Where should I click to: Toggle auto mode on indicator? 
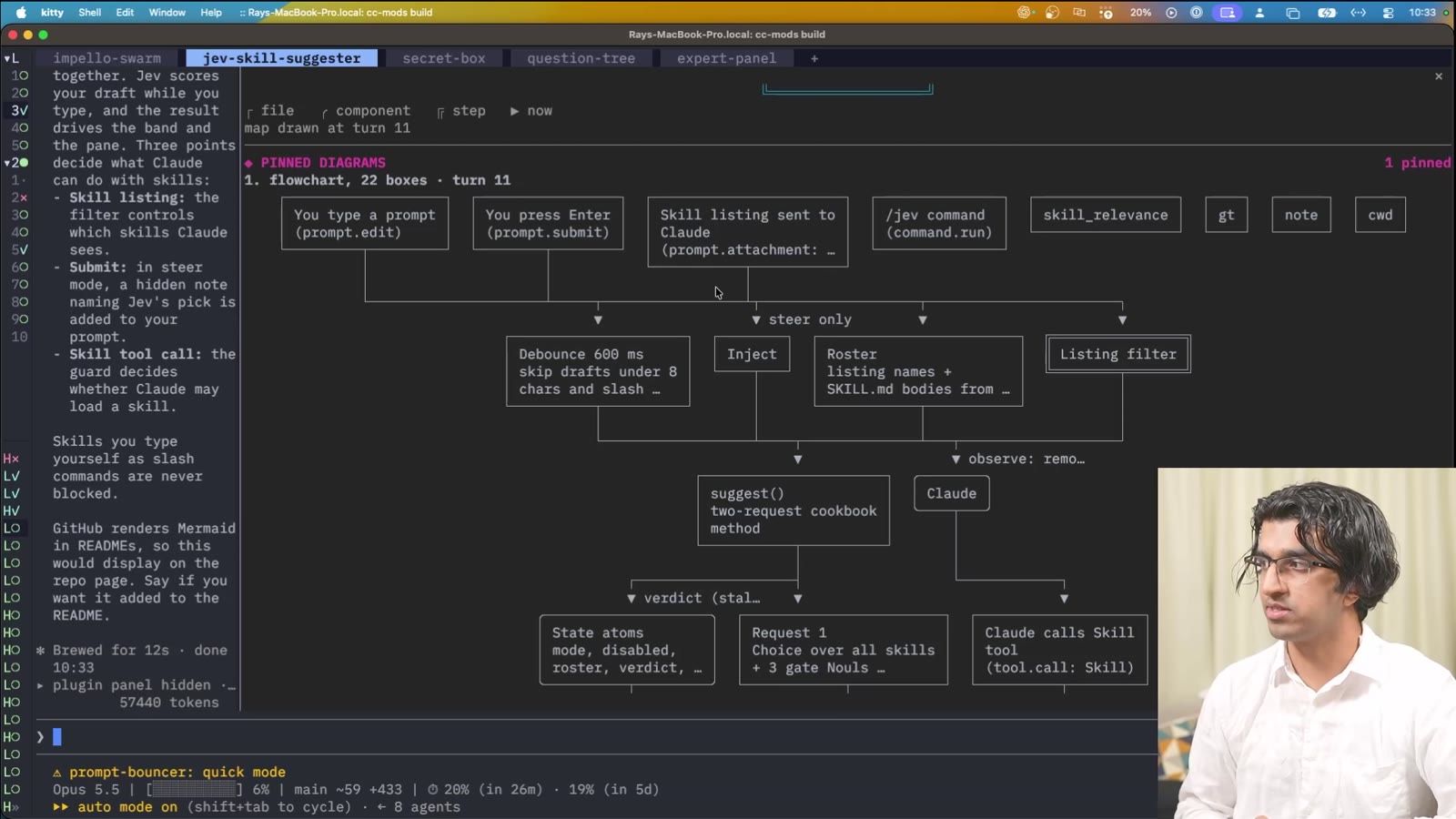(x=115, y=807)
